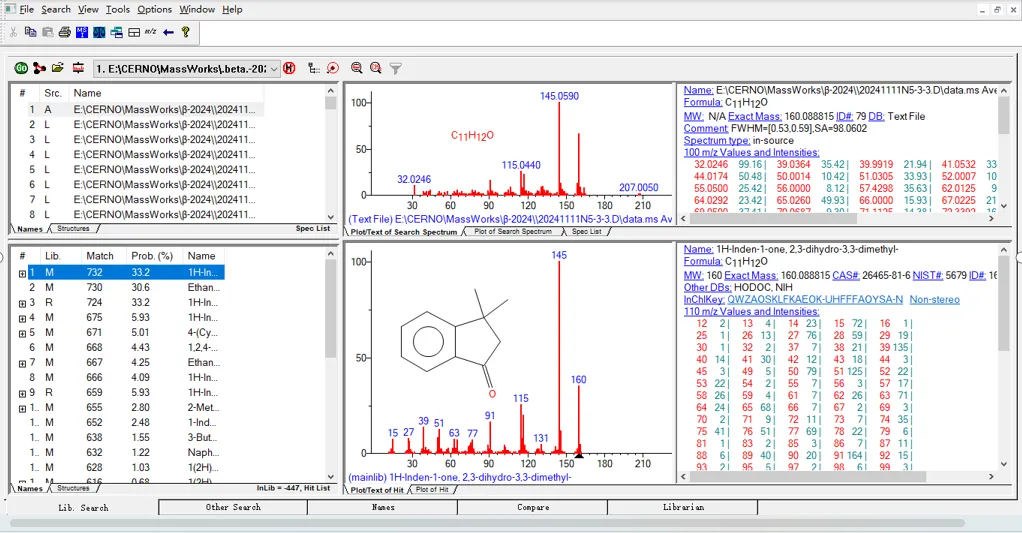Open the Tools menu

(x=118, y=9)
